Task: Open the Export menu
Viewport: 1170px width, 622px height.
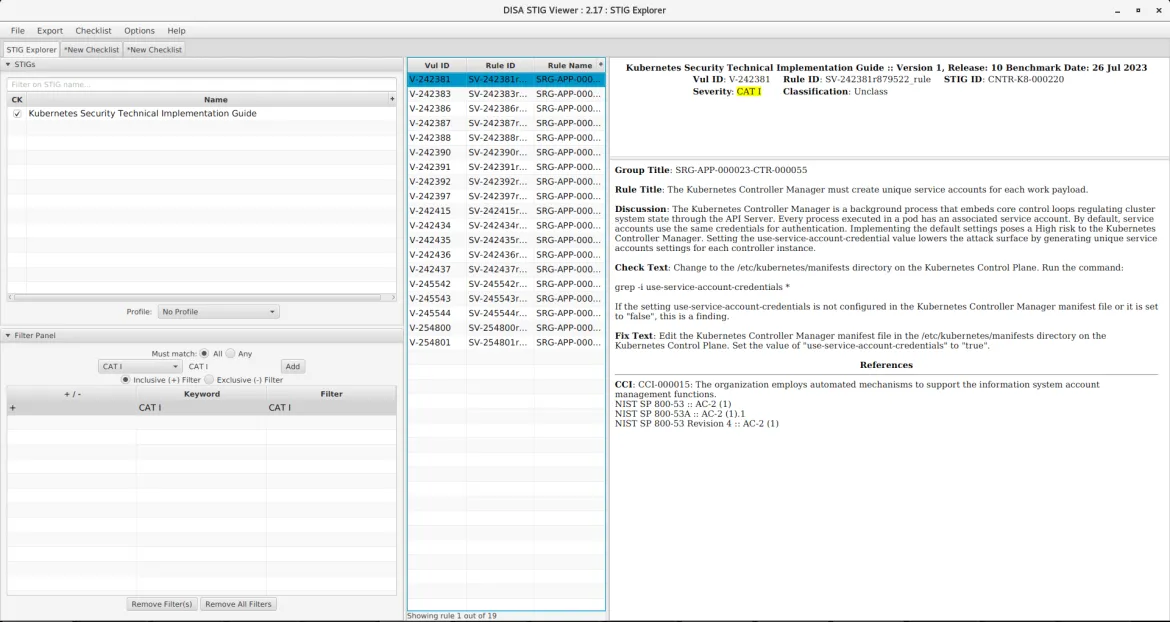Action: (49, 30)
